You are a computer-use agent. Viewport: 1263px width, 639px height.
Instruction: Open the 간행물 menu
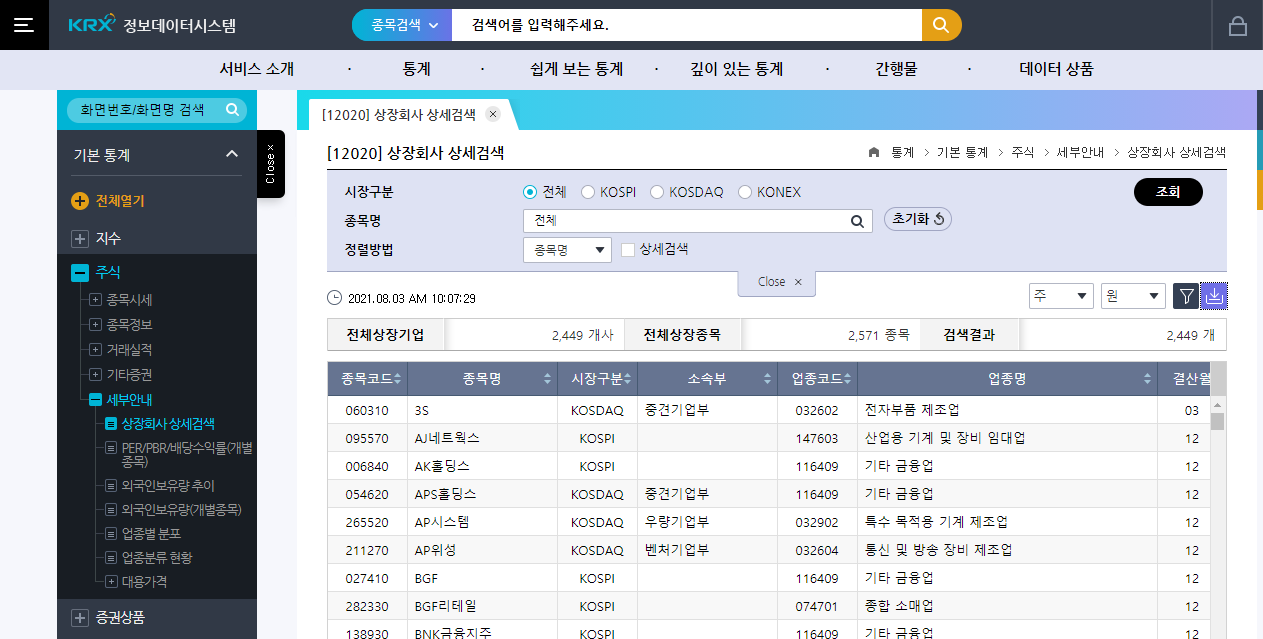click(x=896, y=69)
